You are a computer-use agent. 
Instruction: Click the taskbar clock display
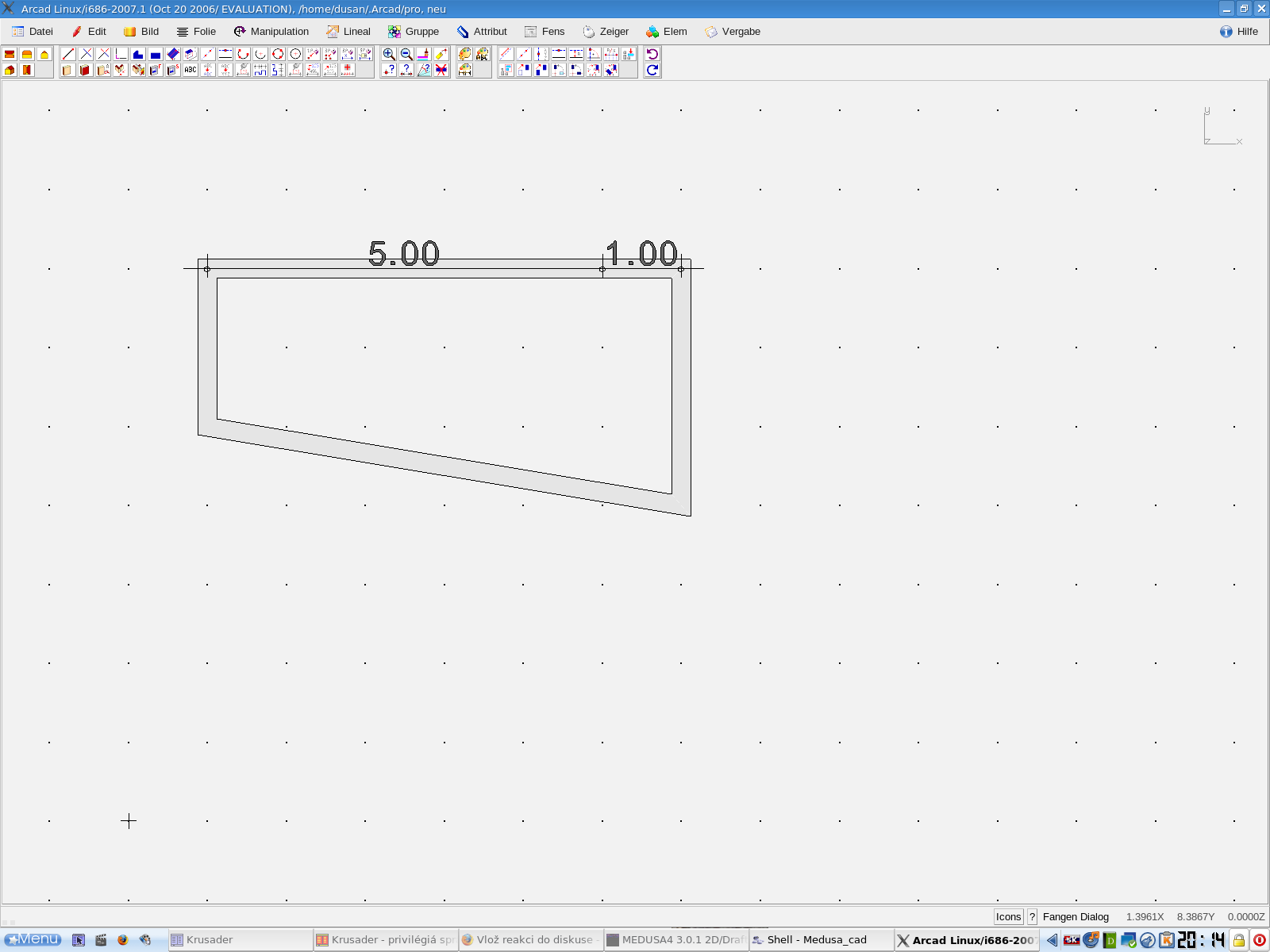pos(1202,940)
